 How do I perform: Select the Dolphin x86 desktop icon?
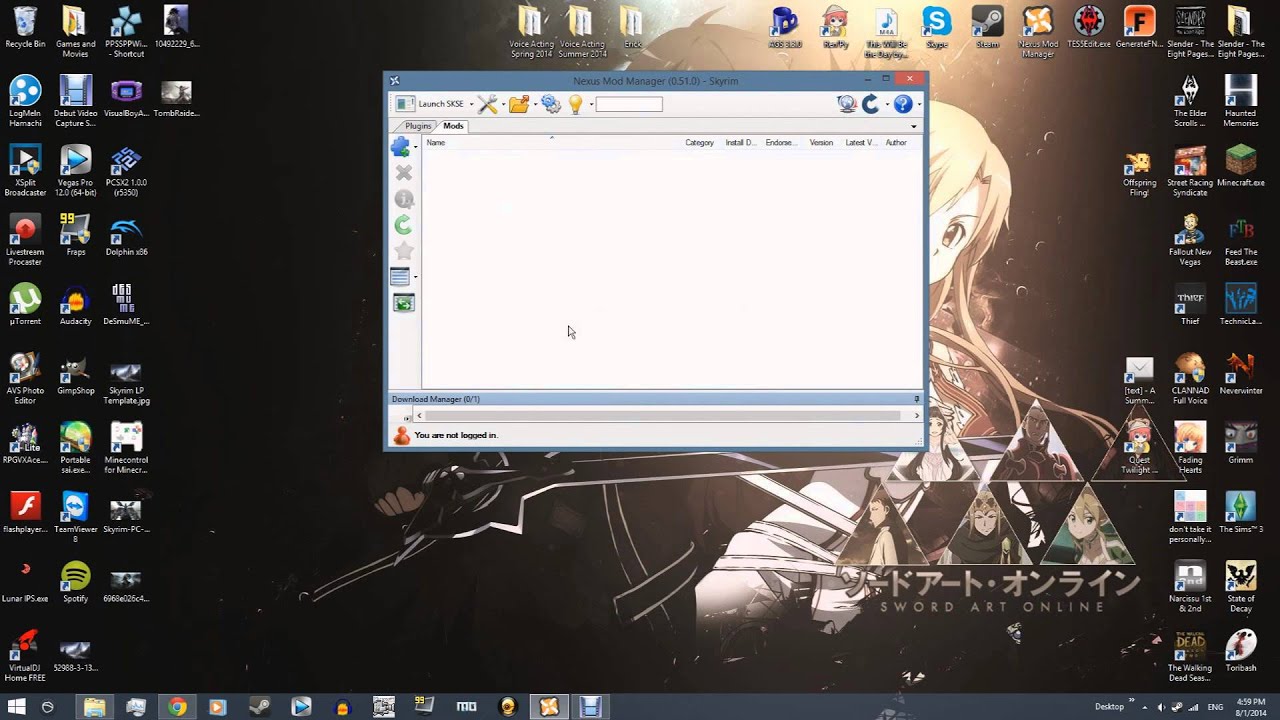126,235
